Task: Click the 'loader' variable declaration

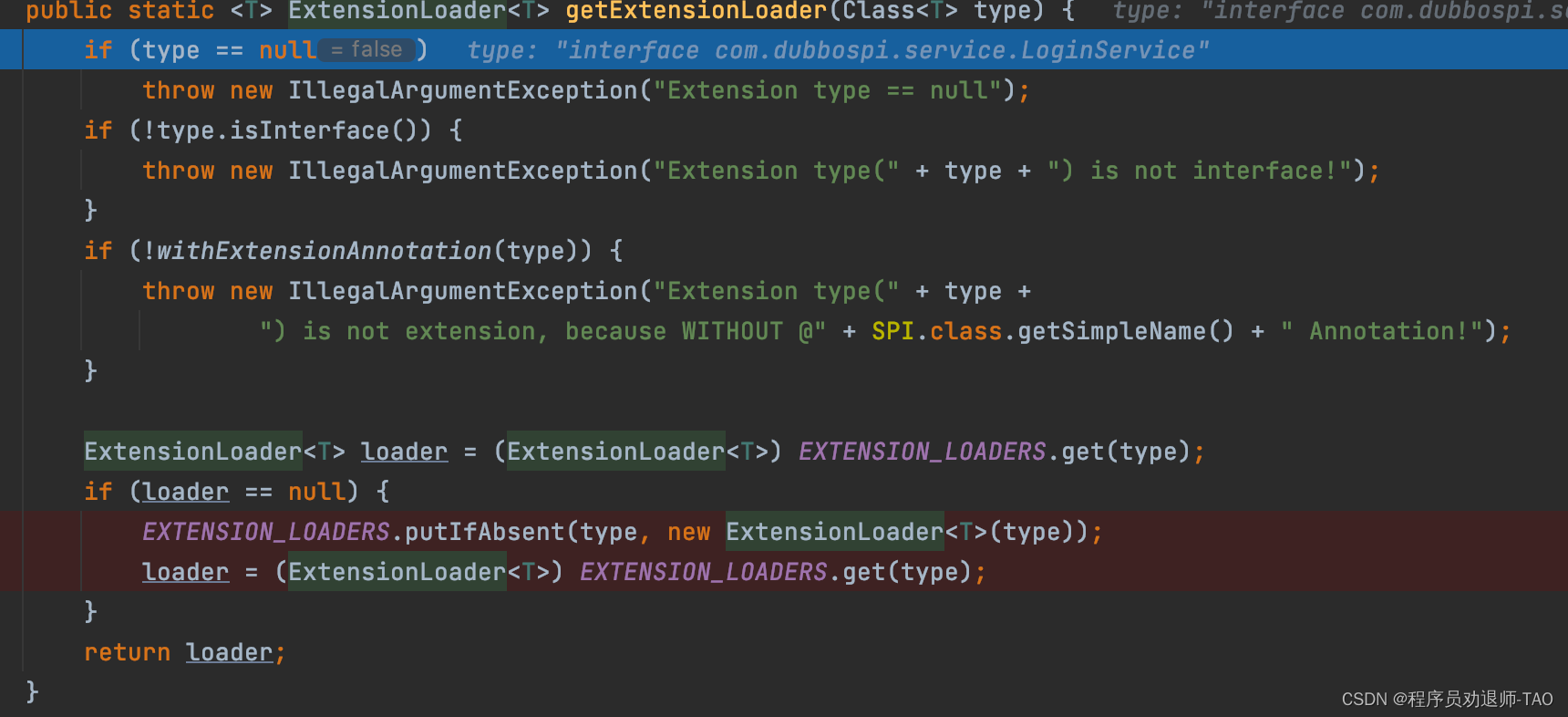Action: tap(404, 452)
